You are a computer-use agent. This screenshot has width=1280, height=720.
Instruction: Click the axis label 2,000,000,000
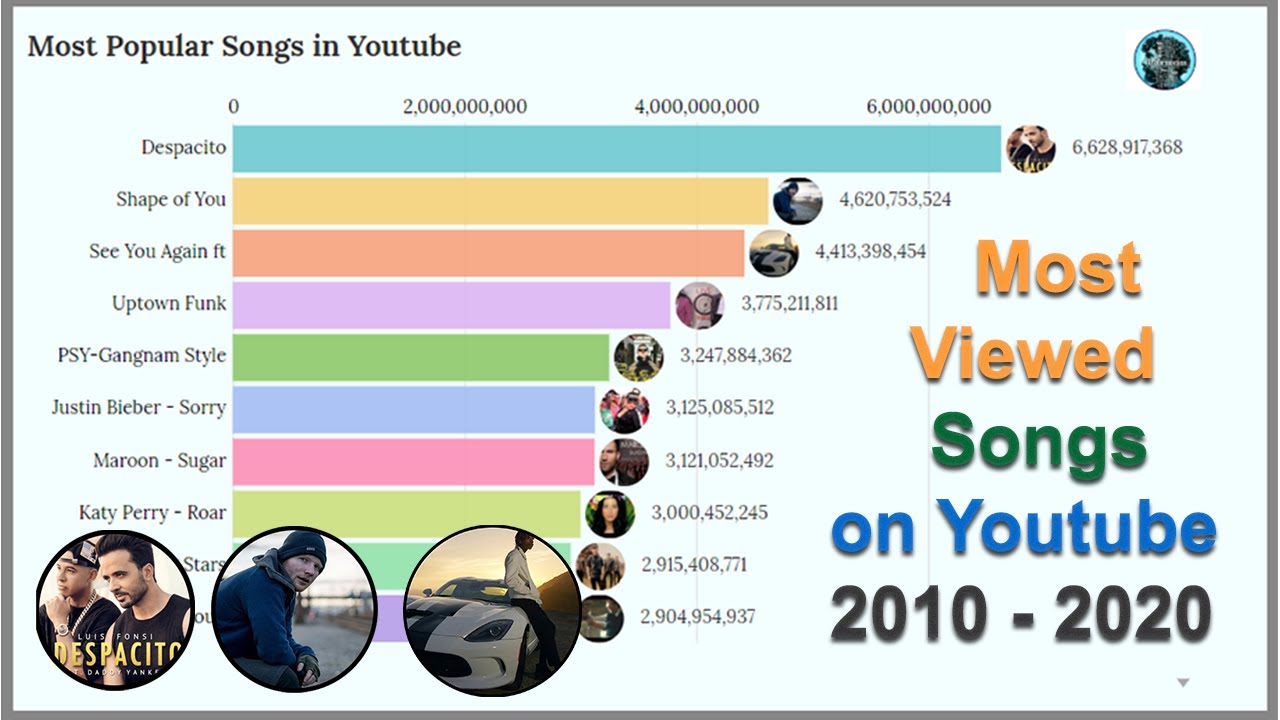pyautogui.click(x=465, y=108)
